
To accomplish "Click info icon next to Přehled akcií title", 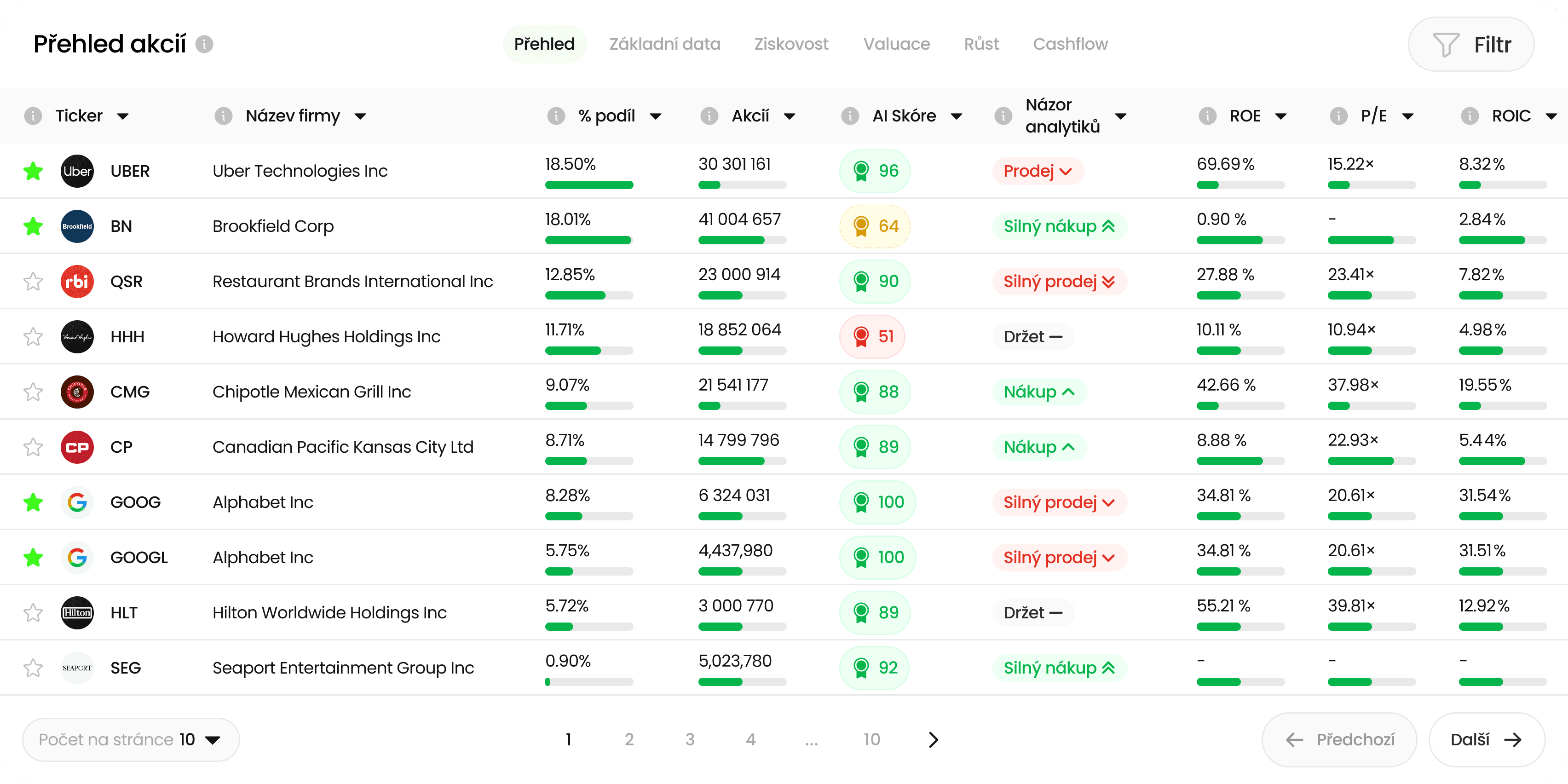I will click(x=204, y=45).
